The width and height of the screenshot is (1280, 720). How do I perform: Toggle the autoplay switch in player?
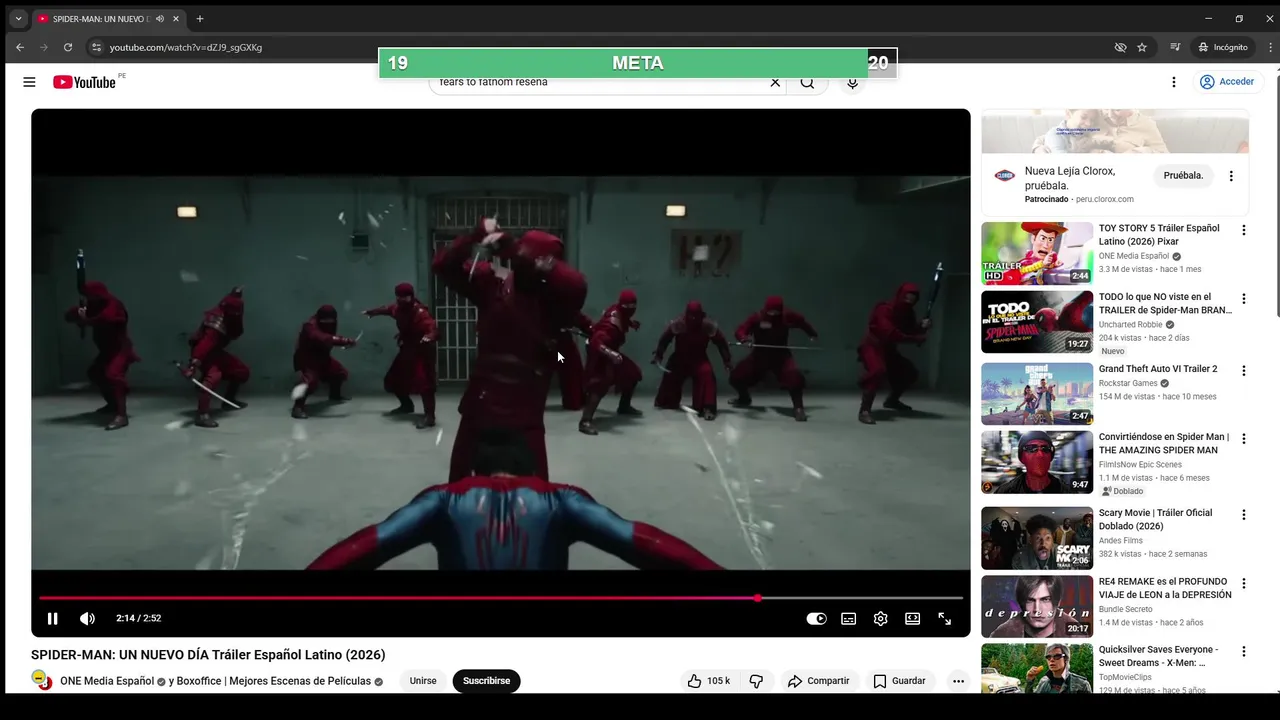[816, 619]
